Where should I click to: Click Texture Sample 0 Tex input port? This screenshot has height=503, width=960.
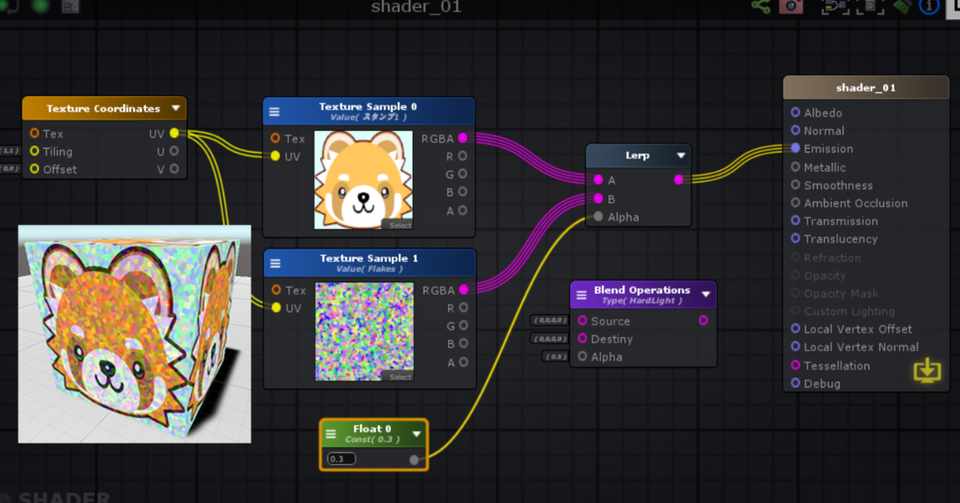click(x=276, y=138)
